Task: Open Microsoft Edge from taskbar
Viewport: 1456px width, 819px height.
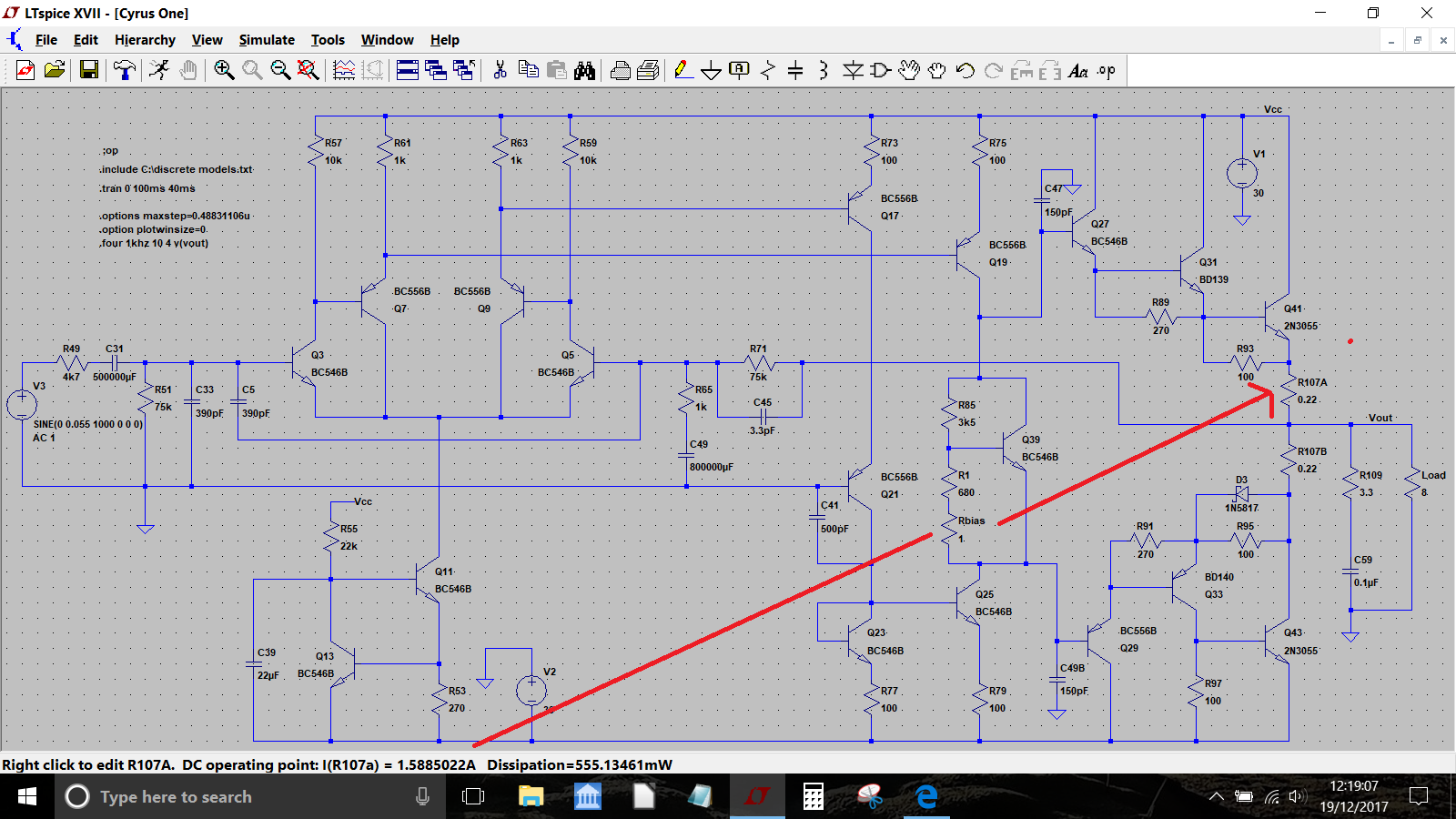Action: pyautogui.click(x=926, y=796)
